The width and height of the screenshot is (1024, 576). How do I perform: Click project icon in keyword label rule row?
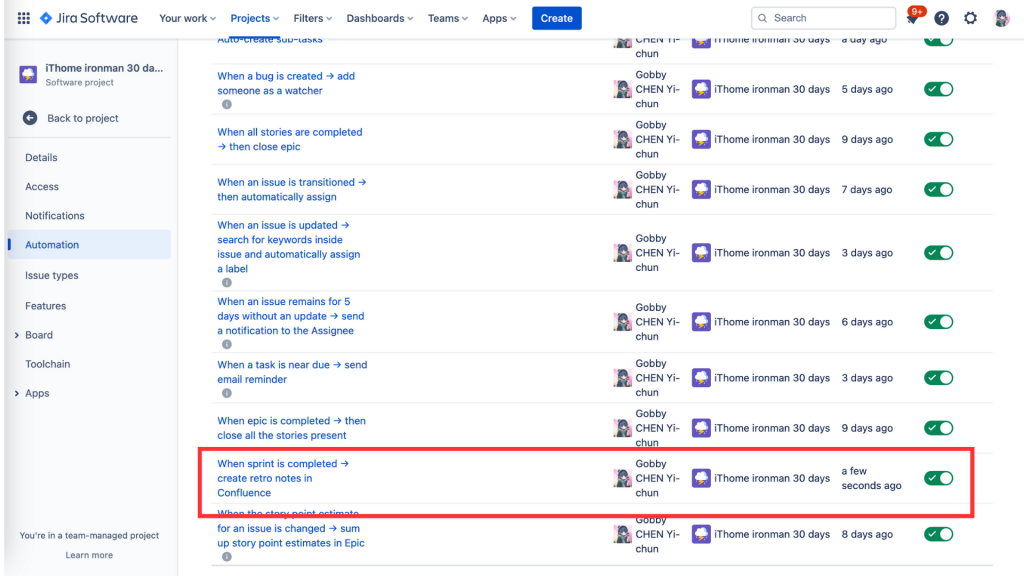click(x=701, y=253)
